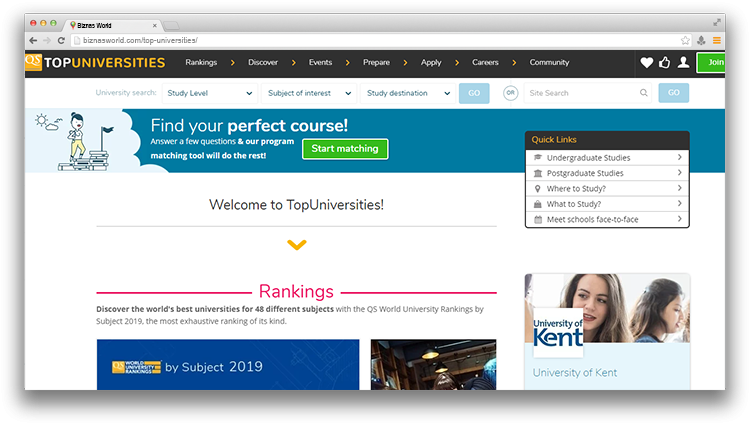Click the heart favorites icon in header

pos(646,63)
